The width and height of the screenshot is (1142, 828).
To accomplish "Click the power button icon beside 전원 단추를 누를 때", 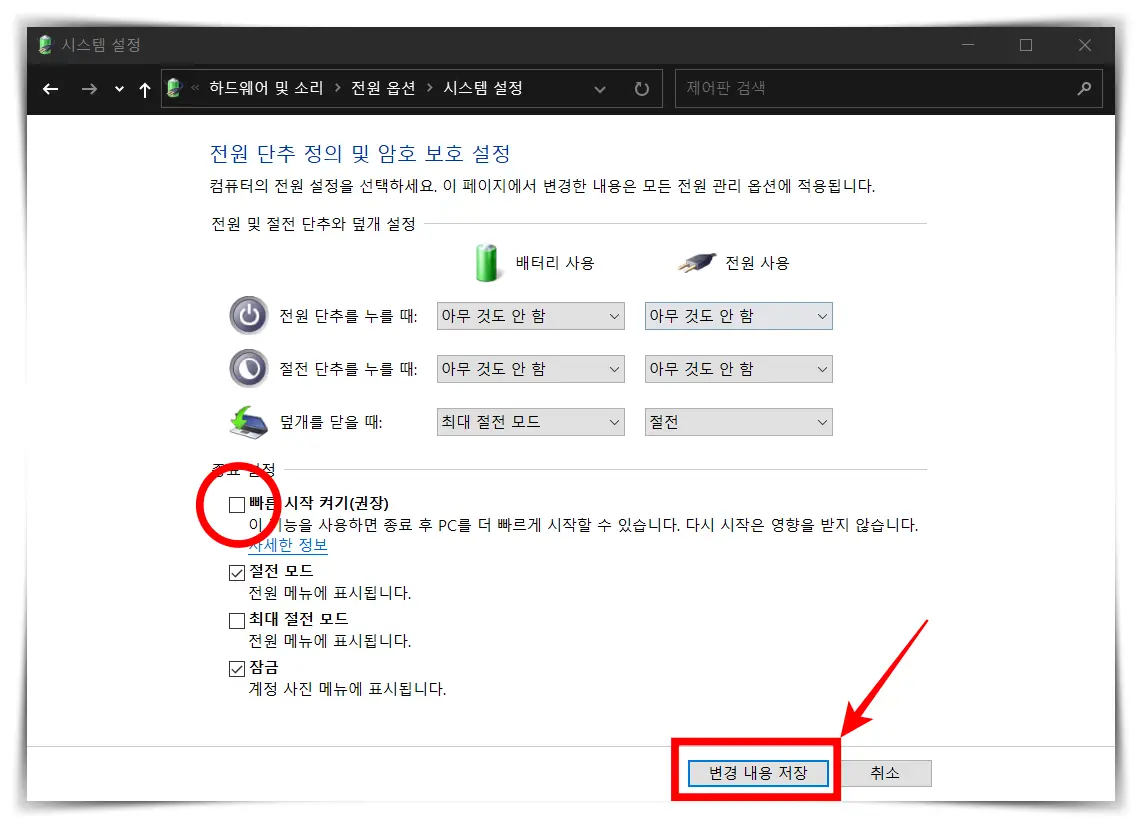I will click(x=248, y=315).
